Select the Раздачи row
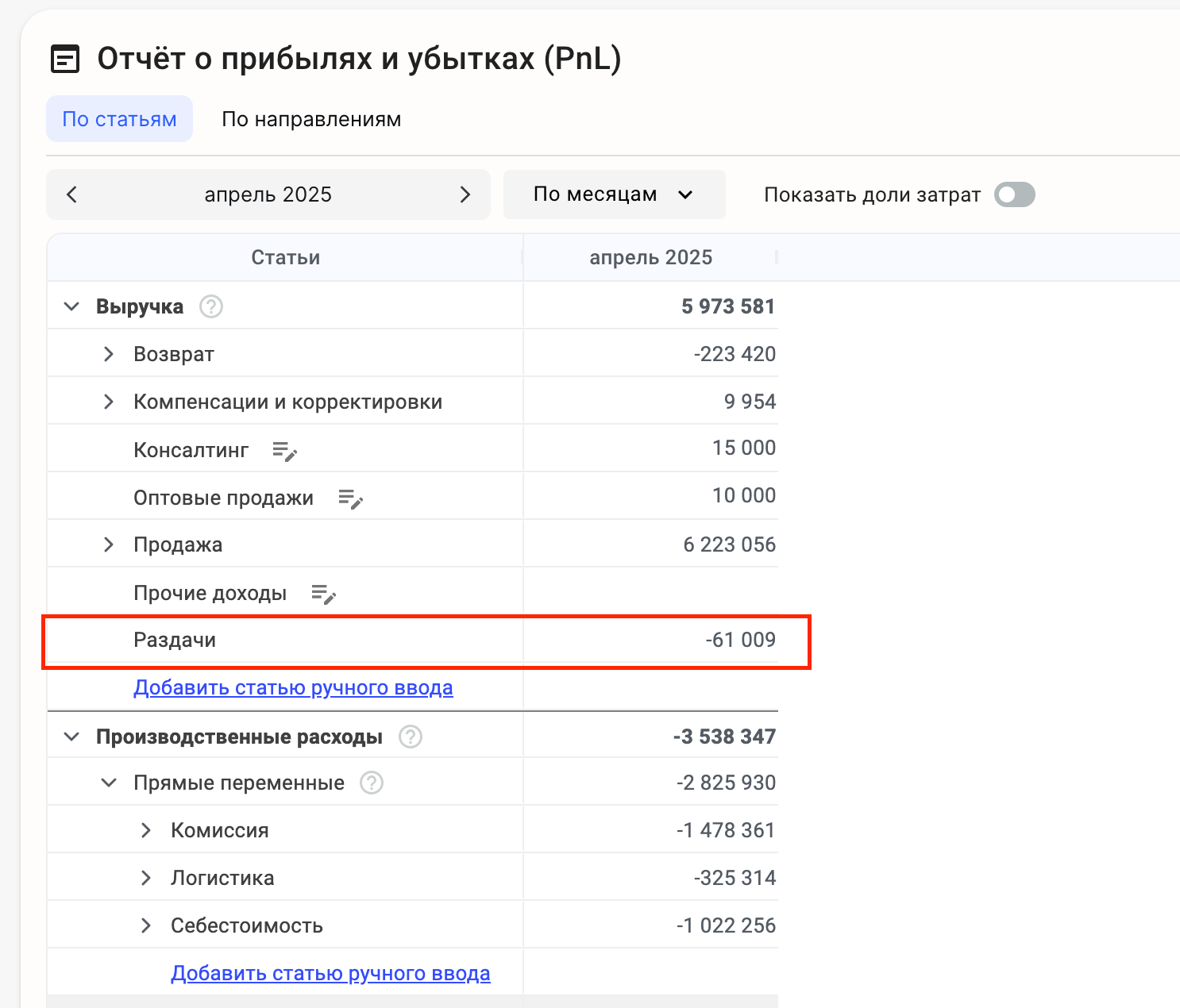Image resolution: width=1180 pixels, height=1008 pixels. pos(175,640)
